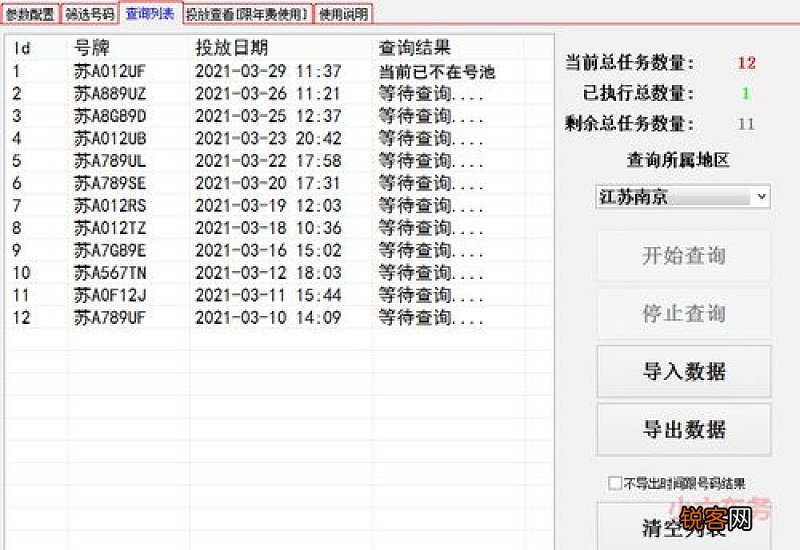Screen dimensions: 800x550
Task: Click the 导入数据 button
Action: (x=684, y=371)
